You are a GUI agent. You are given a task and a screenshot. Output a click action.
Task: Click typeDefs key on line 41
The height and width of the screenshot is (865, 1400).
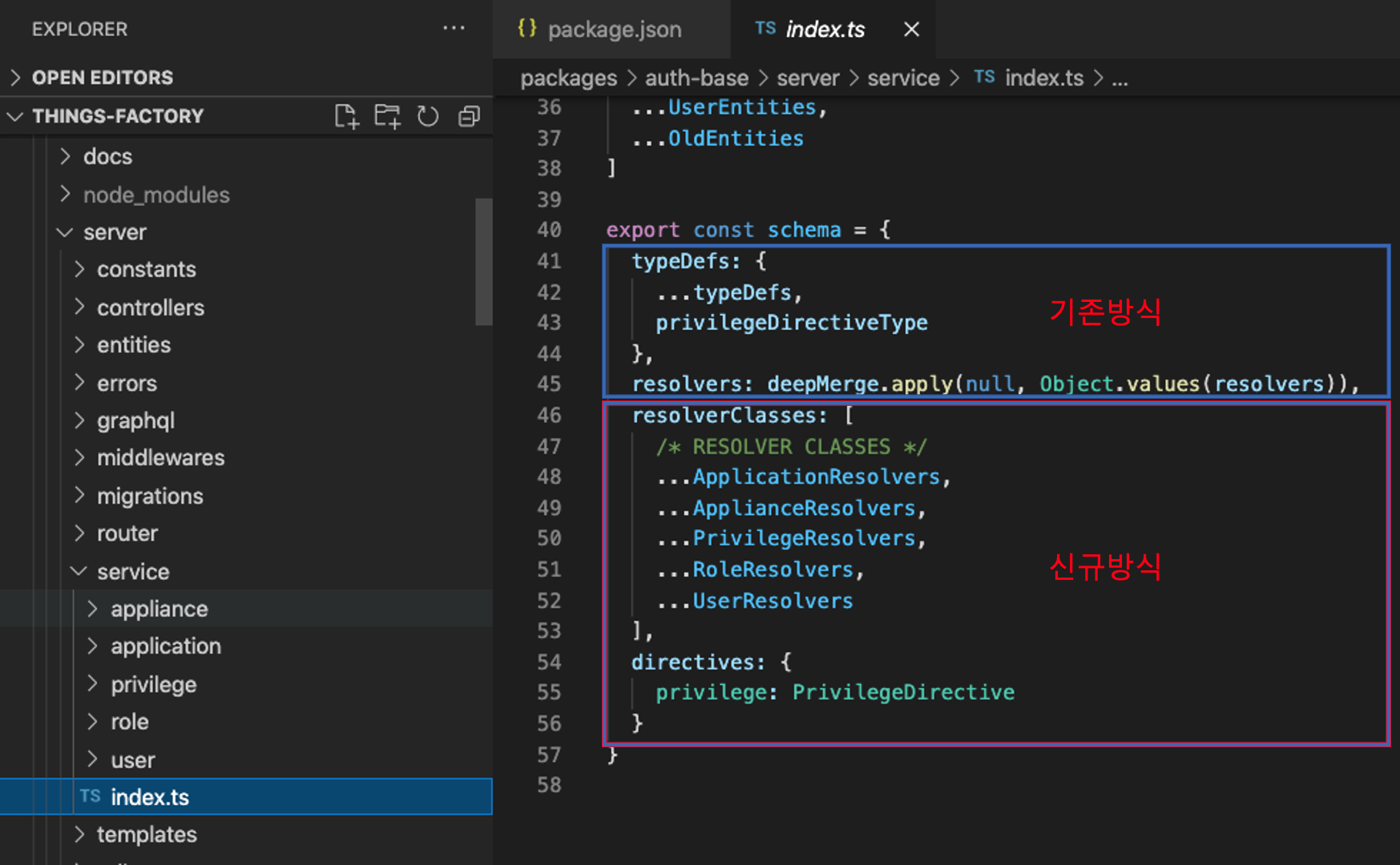point(680,261)
